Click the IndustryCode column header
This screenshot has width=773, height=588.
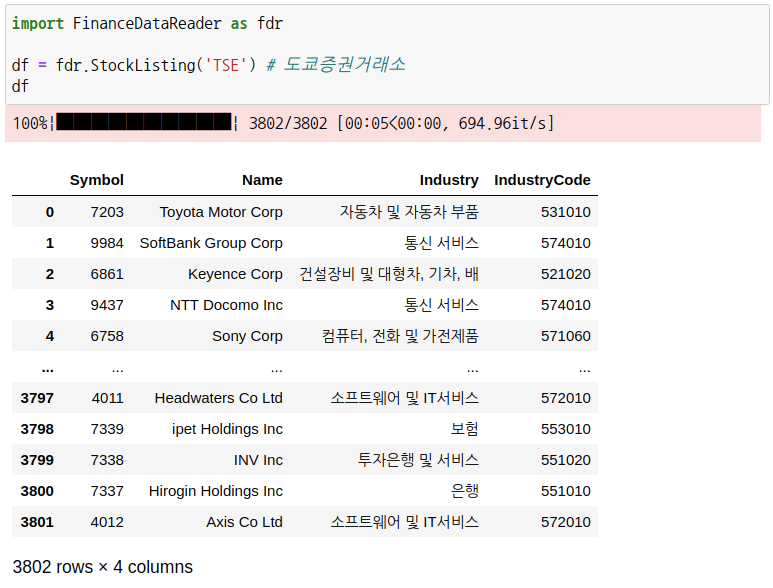[x=542, y=180]
